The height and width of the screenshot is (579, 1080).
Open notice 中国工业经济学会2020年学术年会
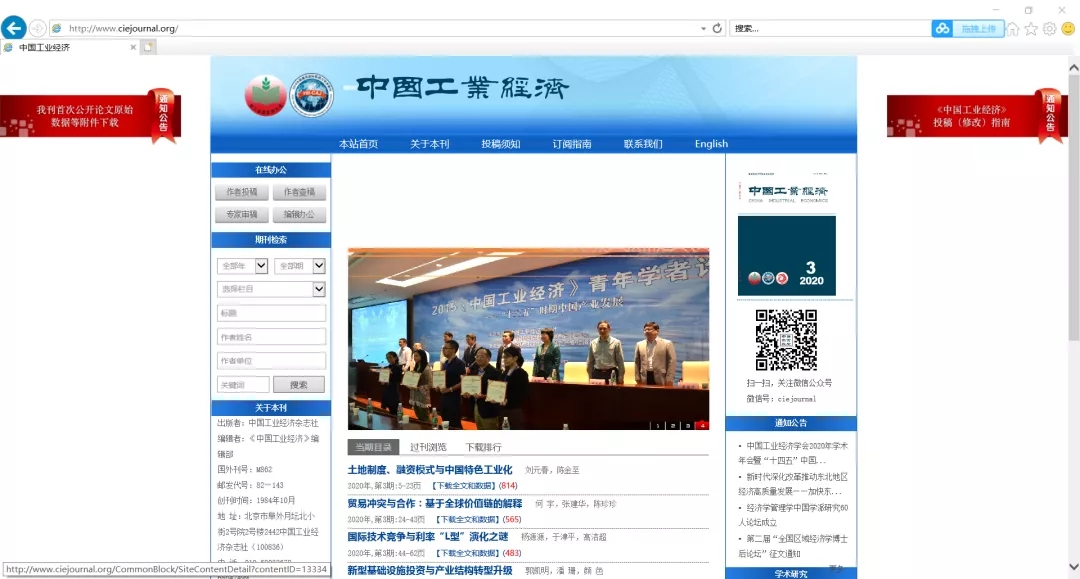coord(793,453)
